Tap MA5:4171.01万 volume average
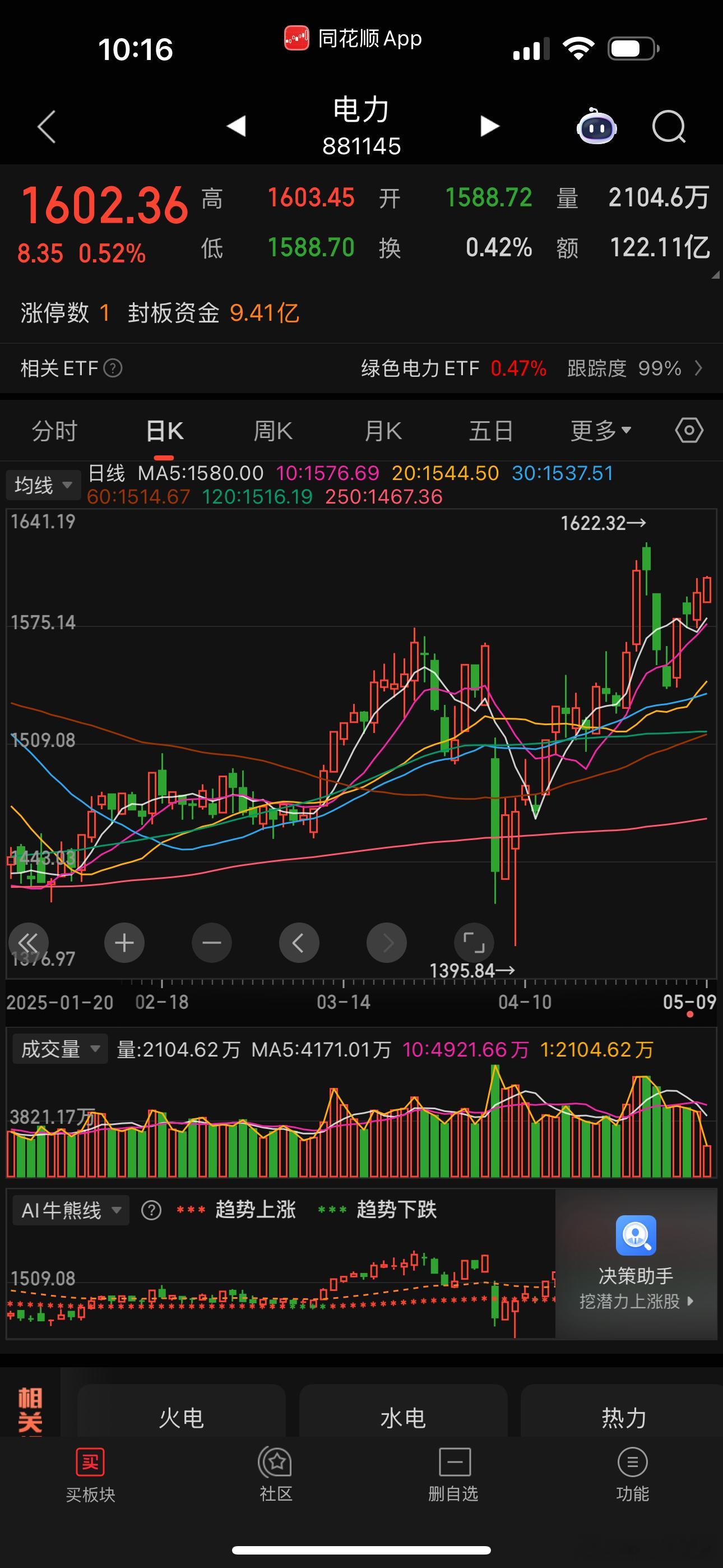Screen dimensions: 723x1568 point(321,1049)
